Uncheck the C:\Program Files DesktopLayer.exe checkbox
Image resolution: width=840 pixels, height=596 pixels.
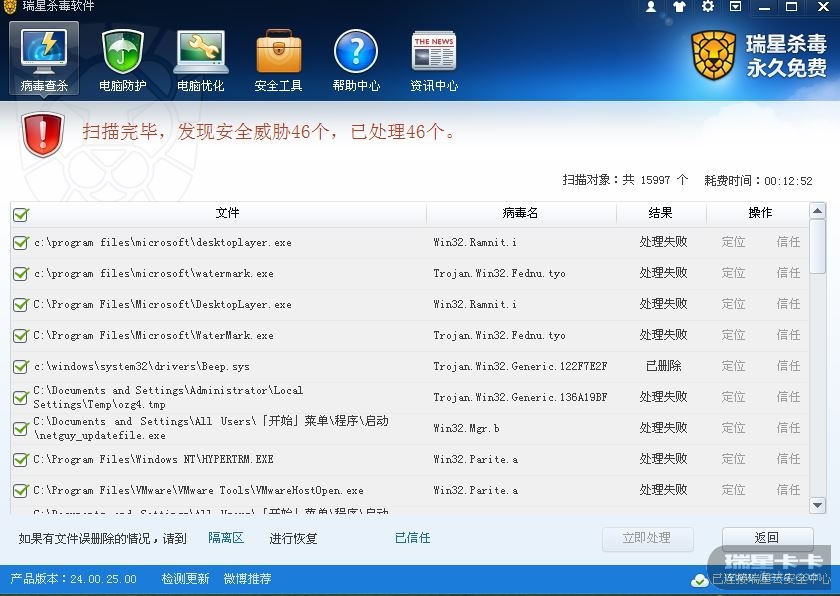pyautogui.click(x=21, y=305)
